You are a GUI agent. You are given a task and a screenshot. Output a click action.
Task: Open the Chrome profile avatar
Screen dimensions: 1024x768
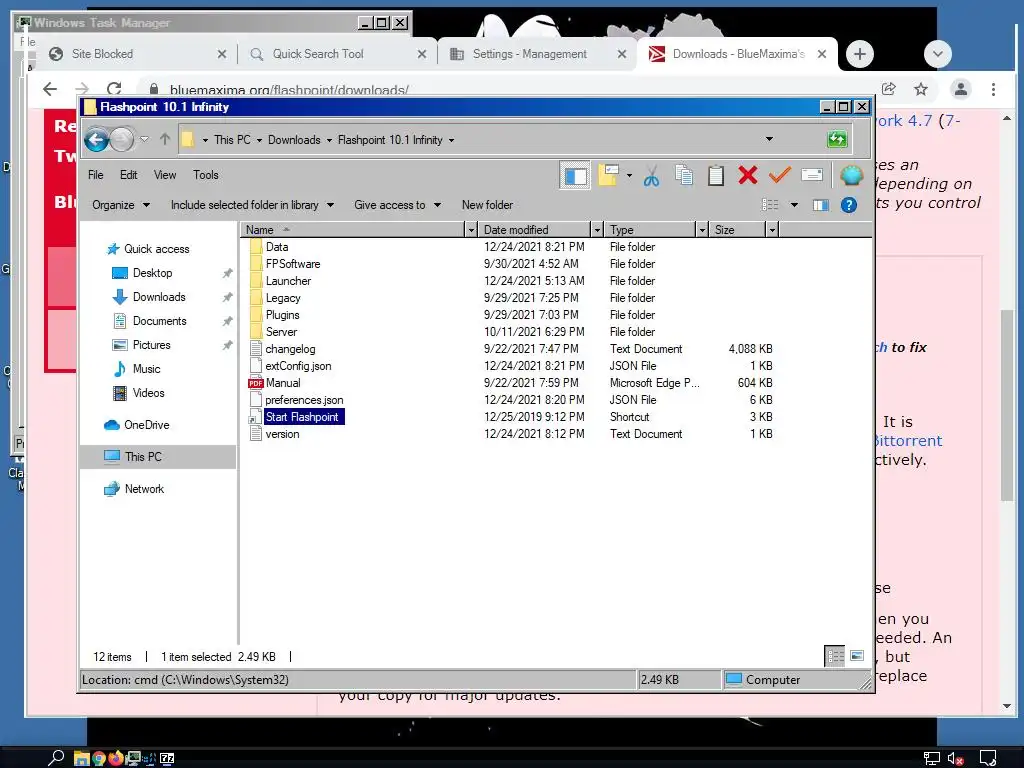[x=961, y=89]
